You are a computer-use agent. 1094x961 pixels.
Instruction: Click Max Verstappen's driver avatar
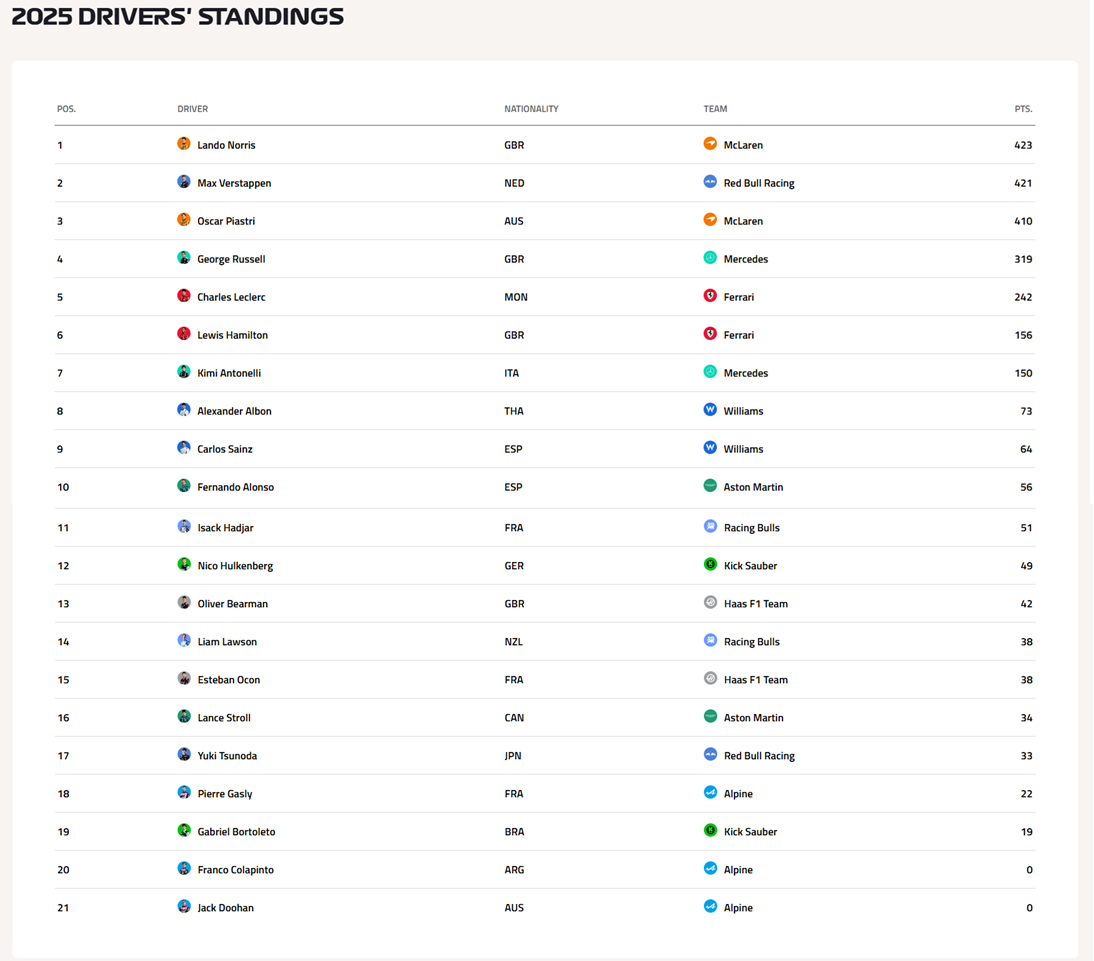(x=184, y=182)
